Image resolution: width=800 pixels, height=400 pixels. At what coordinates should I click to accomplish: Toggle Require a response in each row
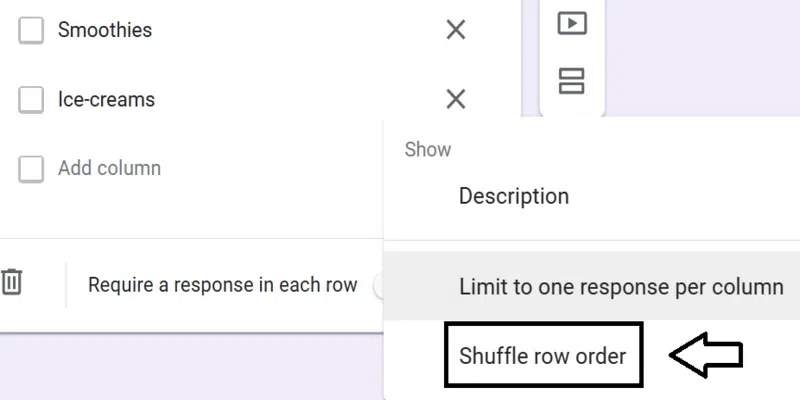378,285
